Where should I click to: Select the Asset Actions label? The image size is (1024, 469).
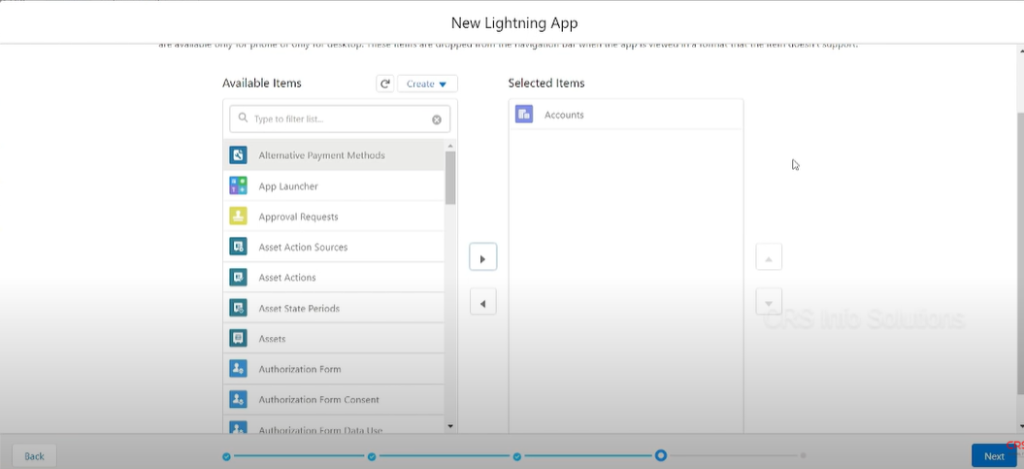(x=287, y=278)
